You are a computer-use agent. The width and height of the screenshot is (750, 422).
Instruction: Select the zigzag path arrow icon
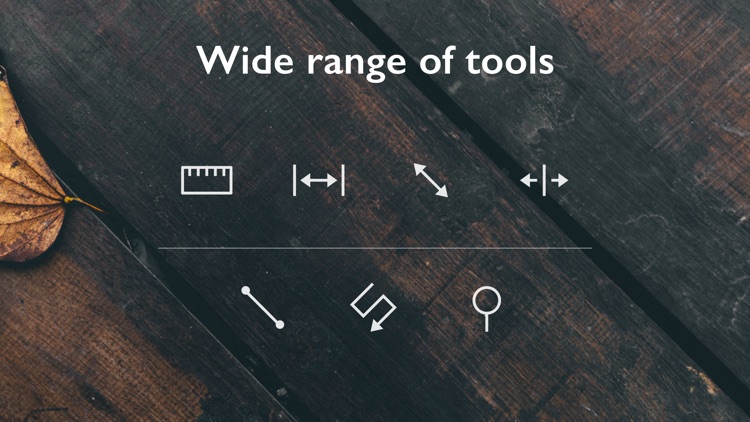click(x=373, y=307)
